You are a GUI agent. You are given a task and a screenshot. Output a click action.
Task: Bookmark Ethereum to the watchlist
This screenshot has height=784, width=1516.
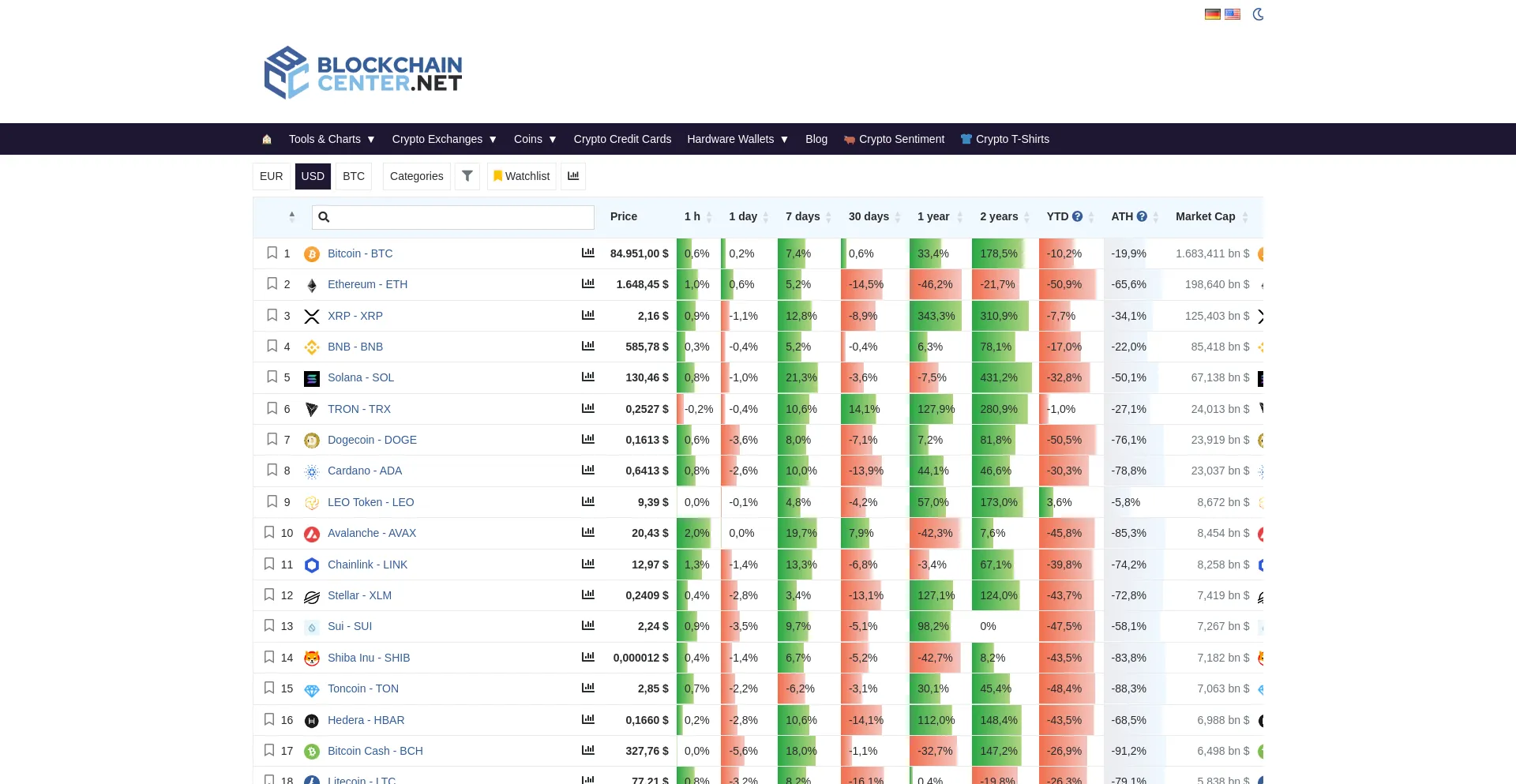[271, 283]
